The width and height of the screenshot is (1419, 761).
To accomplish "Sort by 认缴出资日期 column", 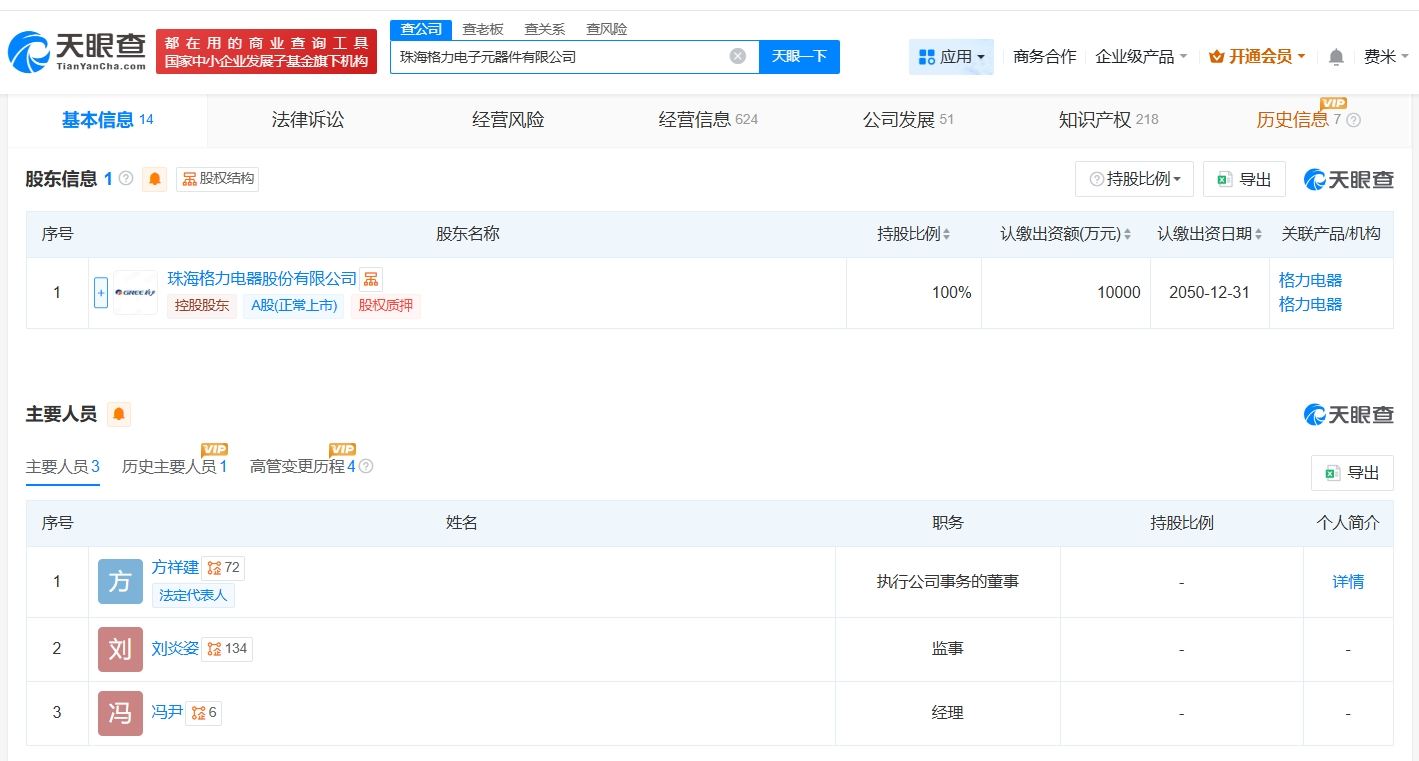I will click(x=1210, y=234).
